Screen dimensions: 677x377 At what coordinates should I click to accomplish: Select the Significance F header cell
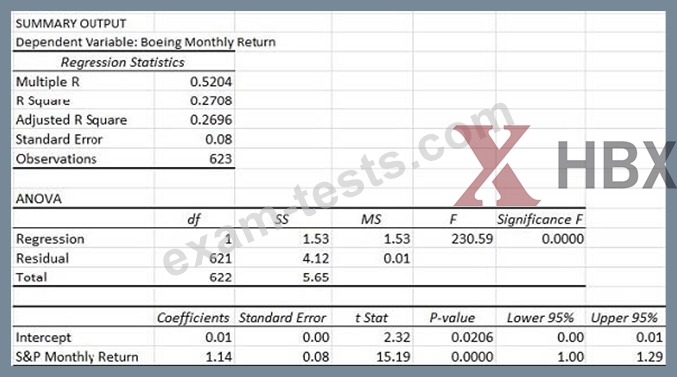click(x=540, y=220)
